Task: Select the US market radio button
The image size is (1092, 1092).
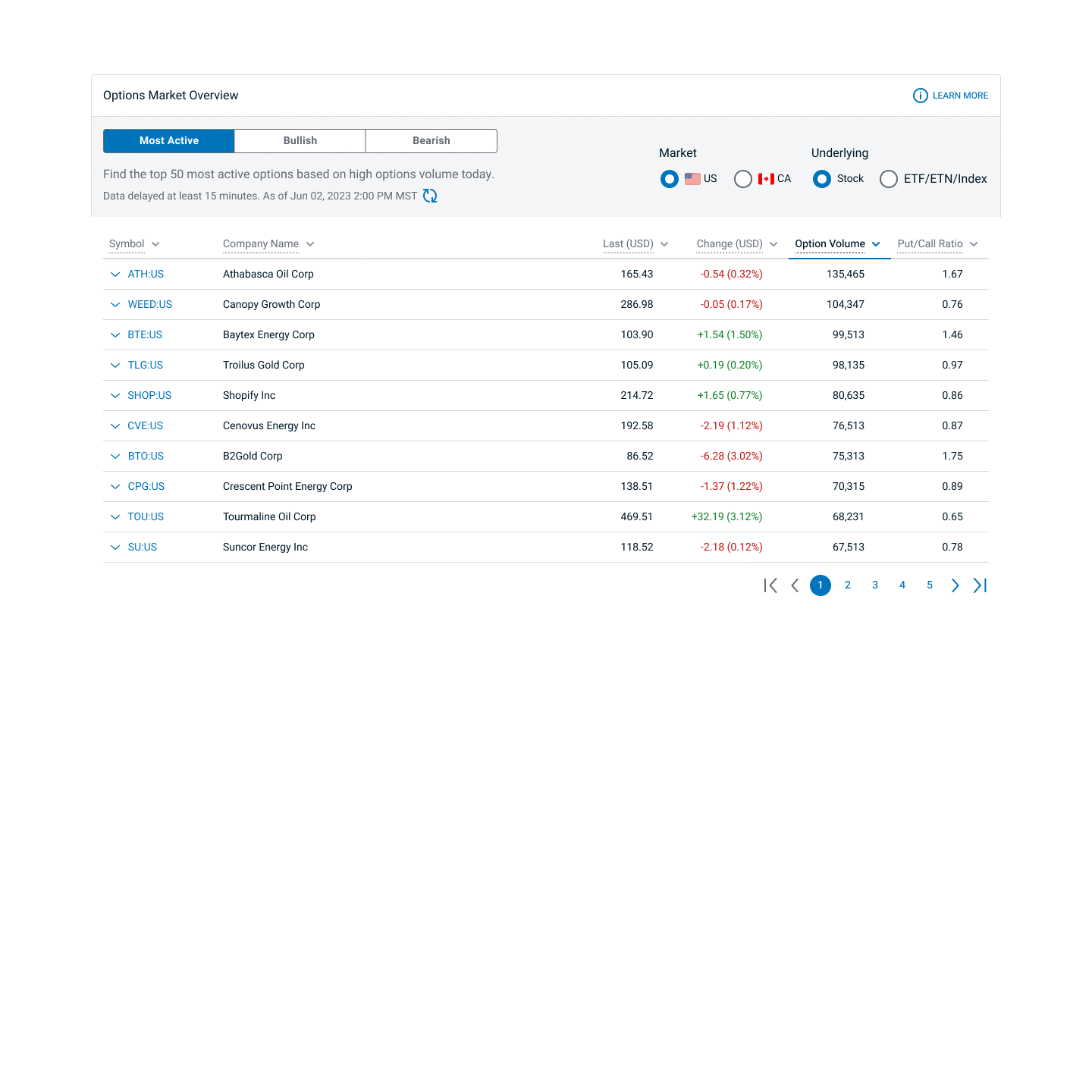Action: click(x=669, y=179)
